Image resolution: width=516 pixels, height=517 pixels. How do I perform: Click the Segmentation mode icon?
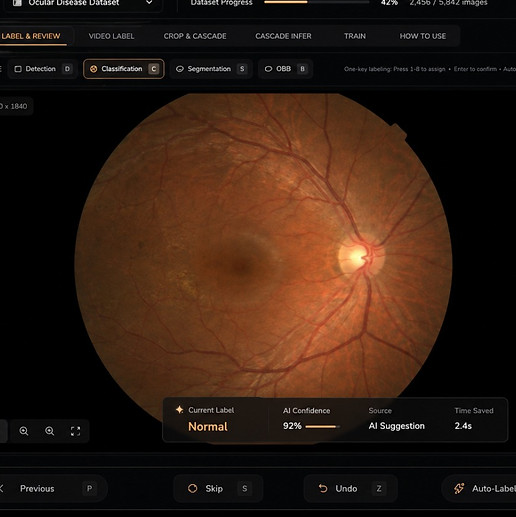pos(180,69)
